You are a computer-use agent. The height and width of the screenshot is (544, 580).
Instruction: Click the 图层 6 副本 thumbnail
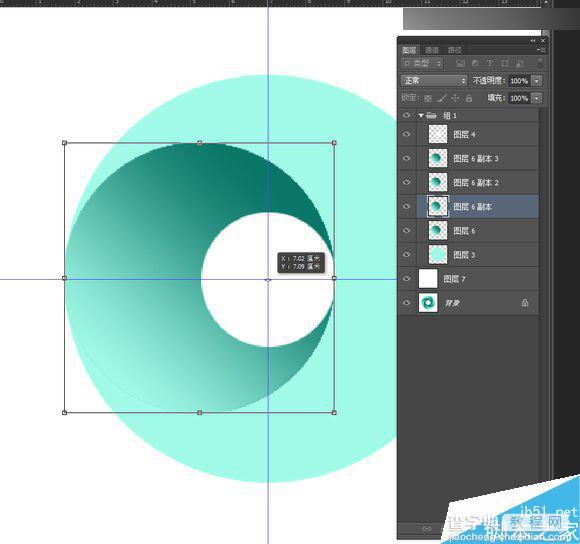(438, 206)
